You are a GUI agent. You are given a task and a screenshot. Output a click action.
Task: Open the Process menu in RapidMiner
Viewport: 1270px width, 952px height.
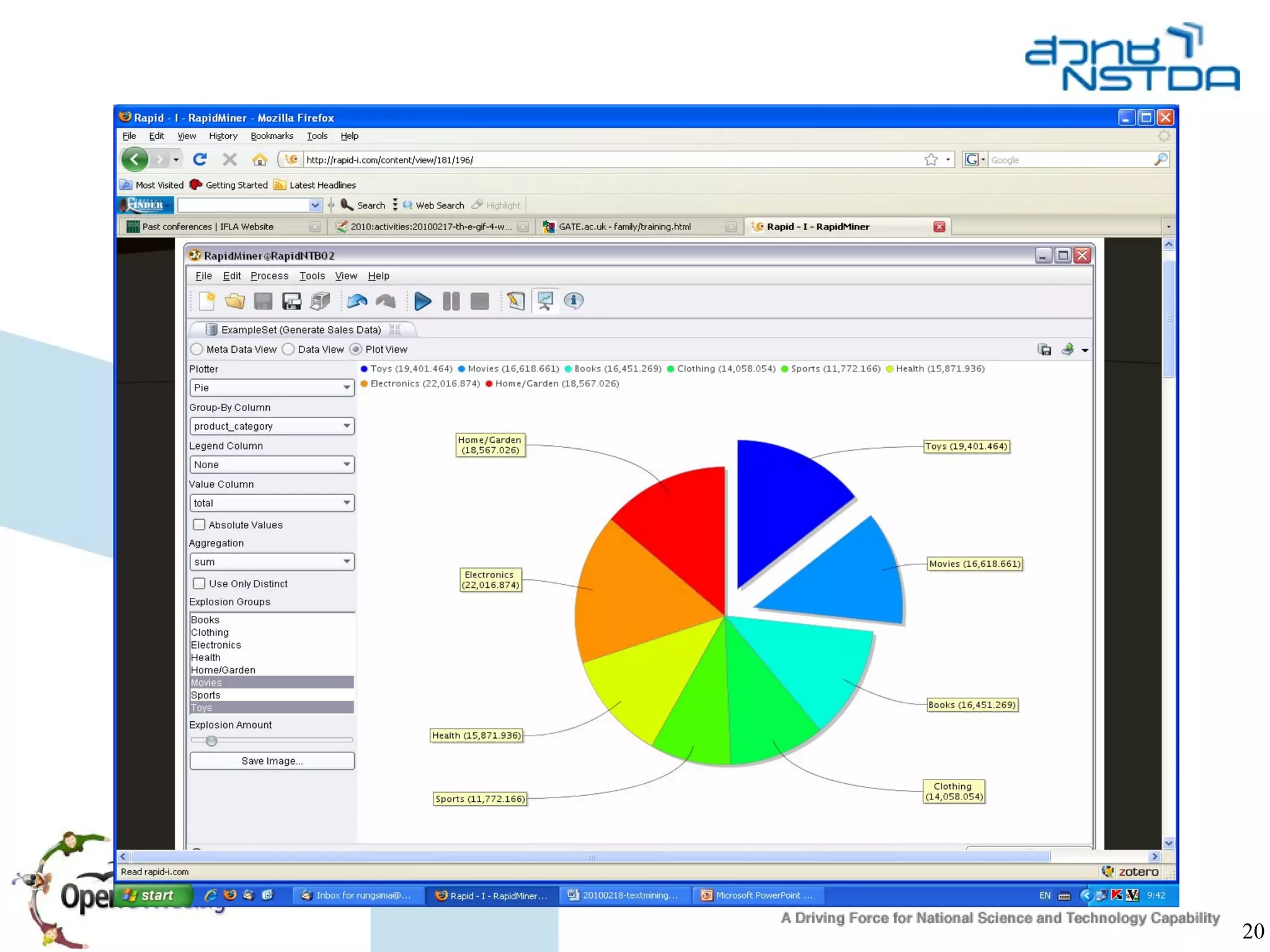click(x=269, y=276)
